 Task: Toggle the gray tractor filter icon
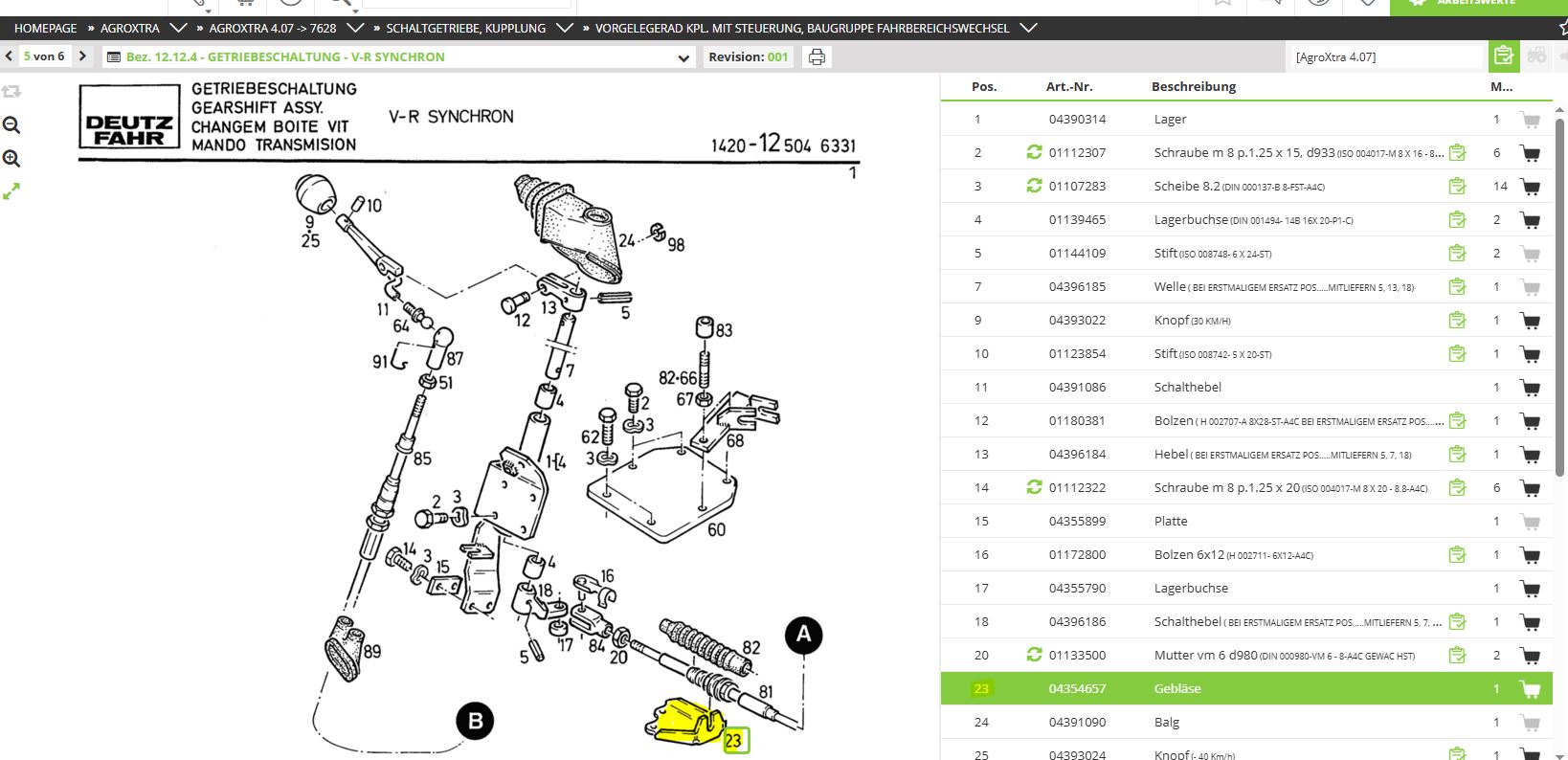click(x=1536, y=56)
